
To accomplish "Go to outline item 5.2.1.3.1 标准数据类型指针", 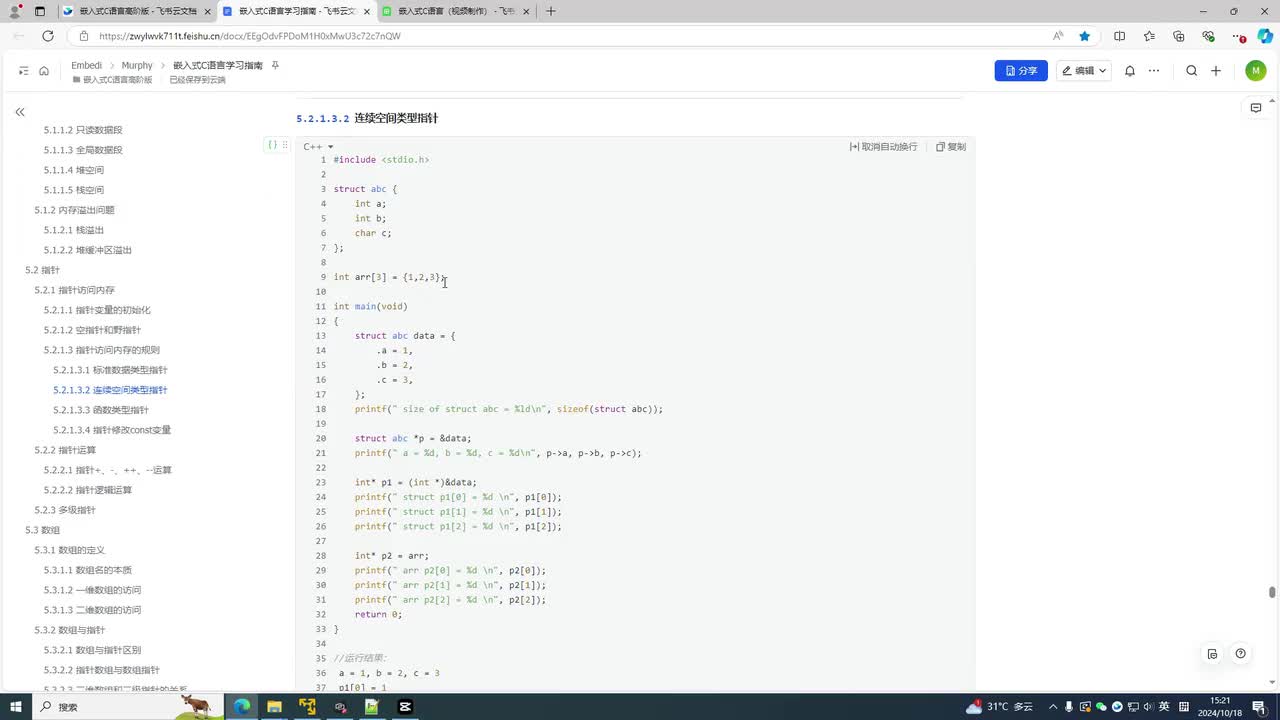I will coord(110,370).
